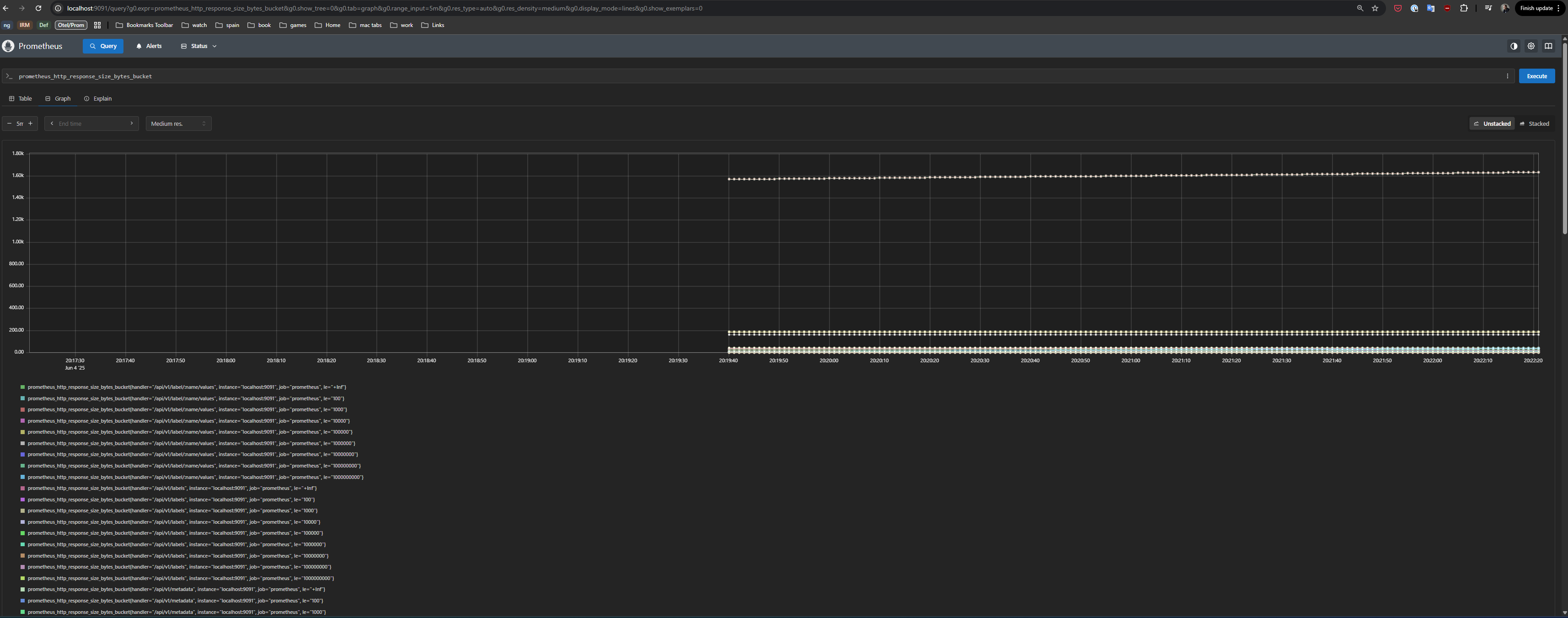This screenshot has width=1568, height=618.
Task: Go to the Alerts page
Action: 149,46
